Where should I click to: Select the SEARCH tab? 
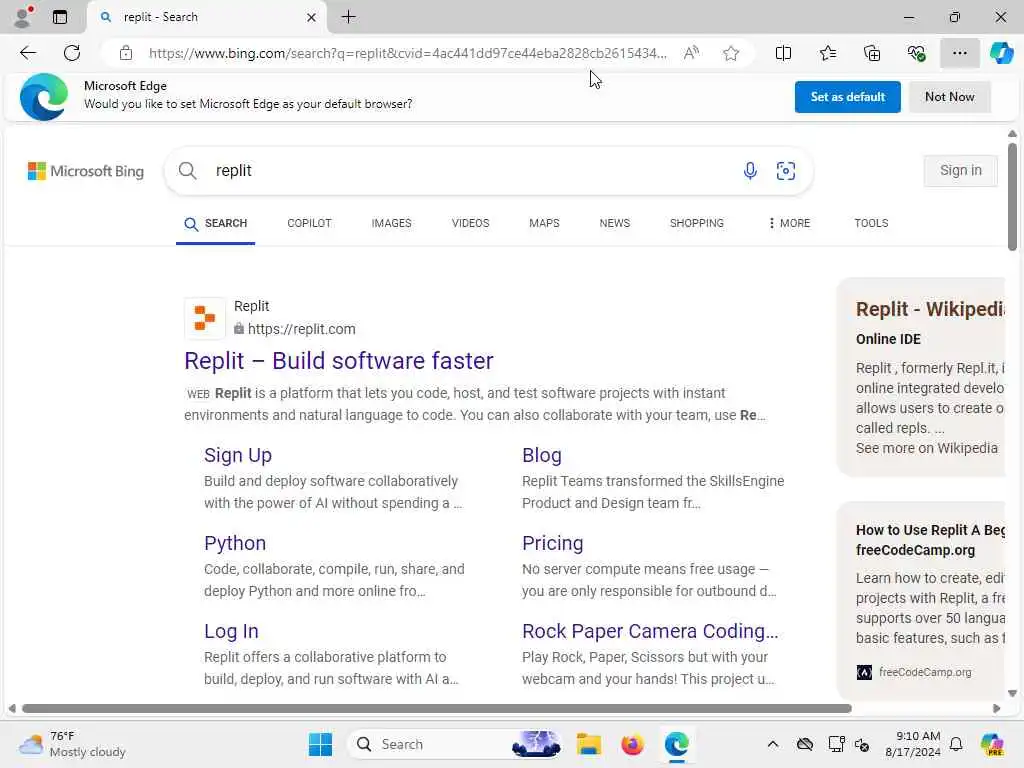tap(216, 223)
